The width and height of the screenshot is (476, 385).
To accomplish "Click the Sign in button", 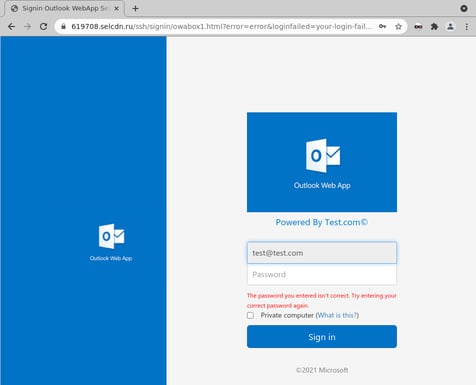I will pos(322,337).
